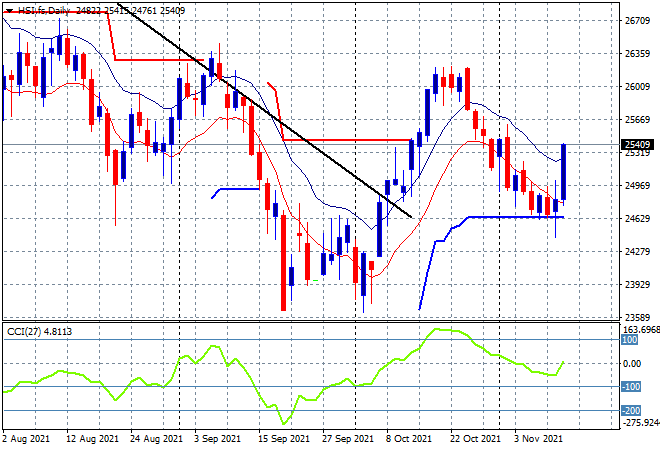Click the 3 Sep 2021 date label

coord(217,439)
